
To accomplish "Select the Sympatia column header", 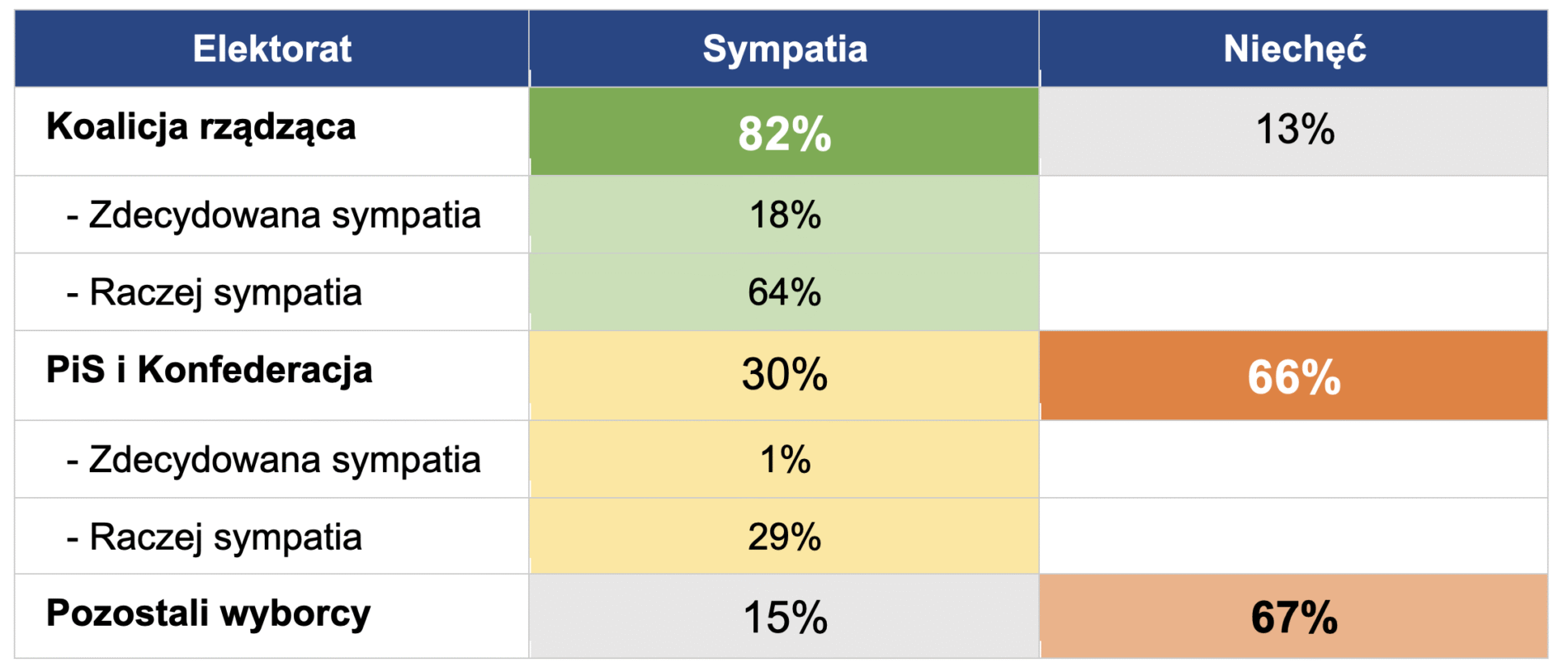I will (784, 49).
